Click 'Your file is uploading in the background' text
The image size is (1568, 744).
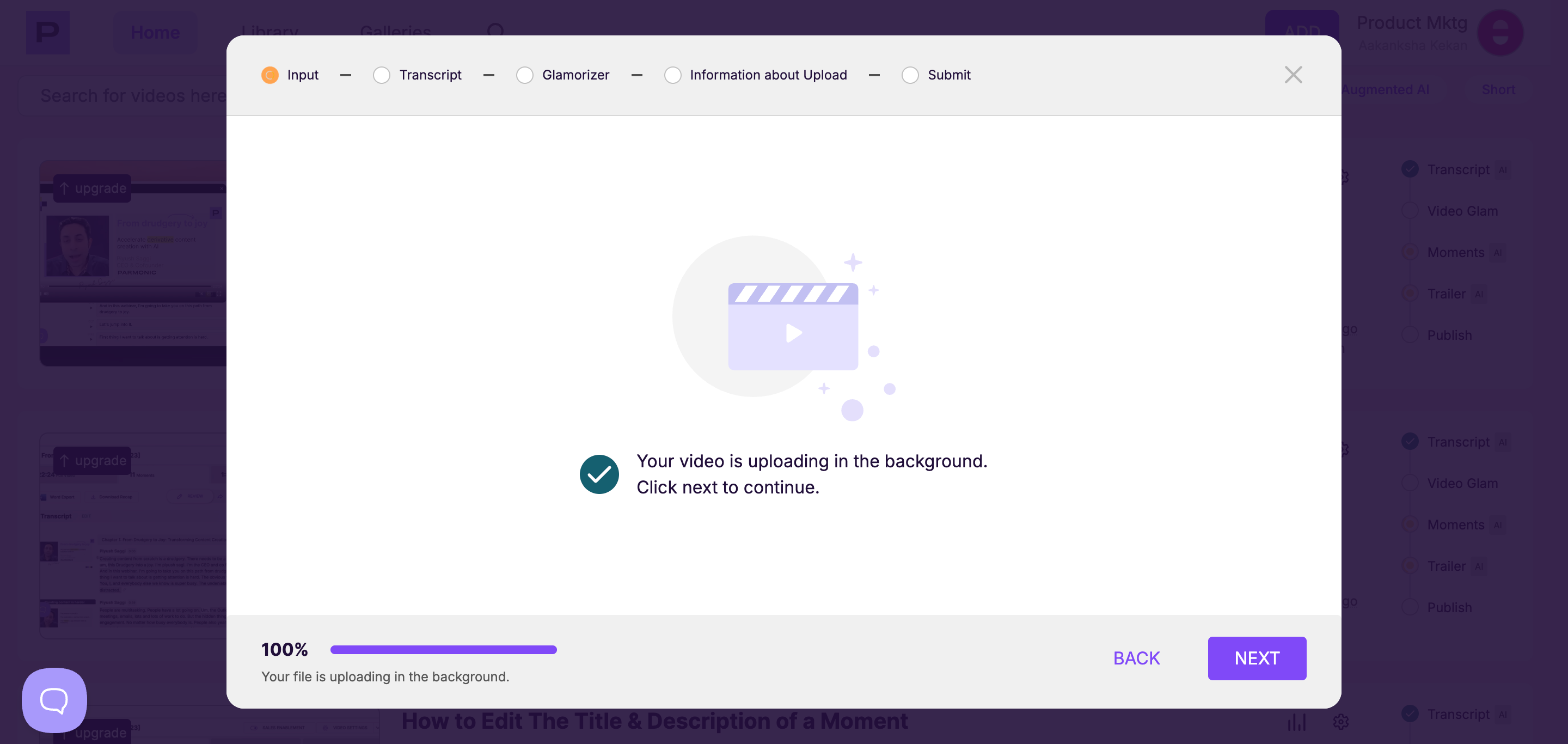[385, 676]
